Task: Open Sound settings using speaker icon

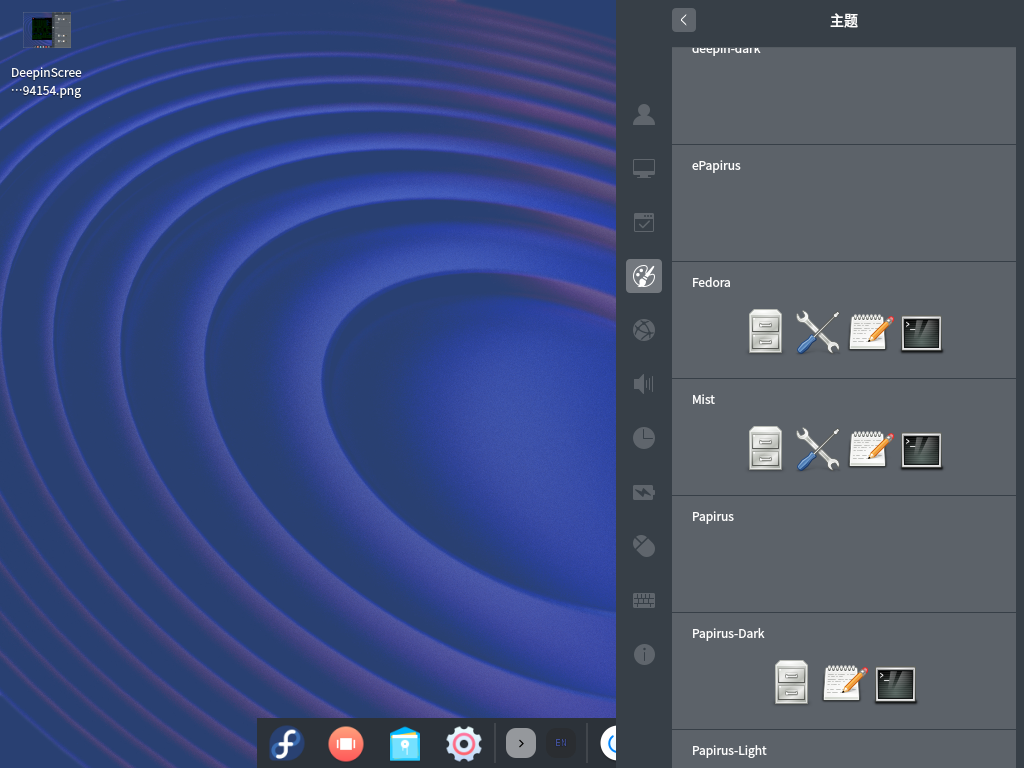Action: (644, 384)
